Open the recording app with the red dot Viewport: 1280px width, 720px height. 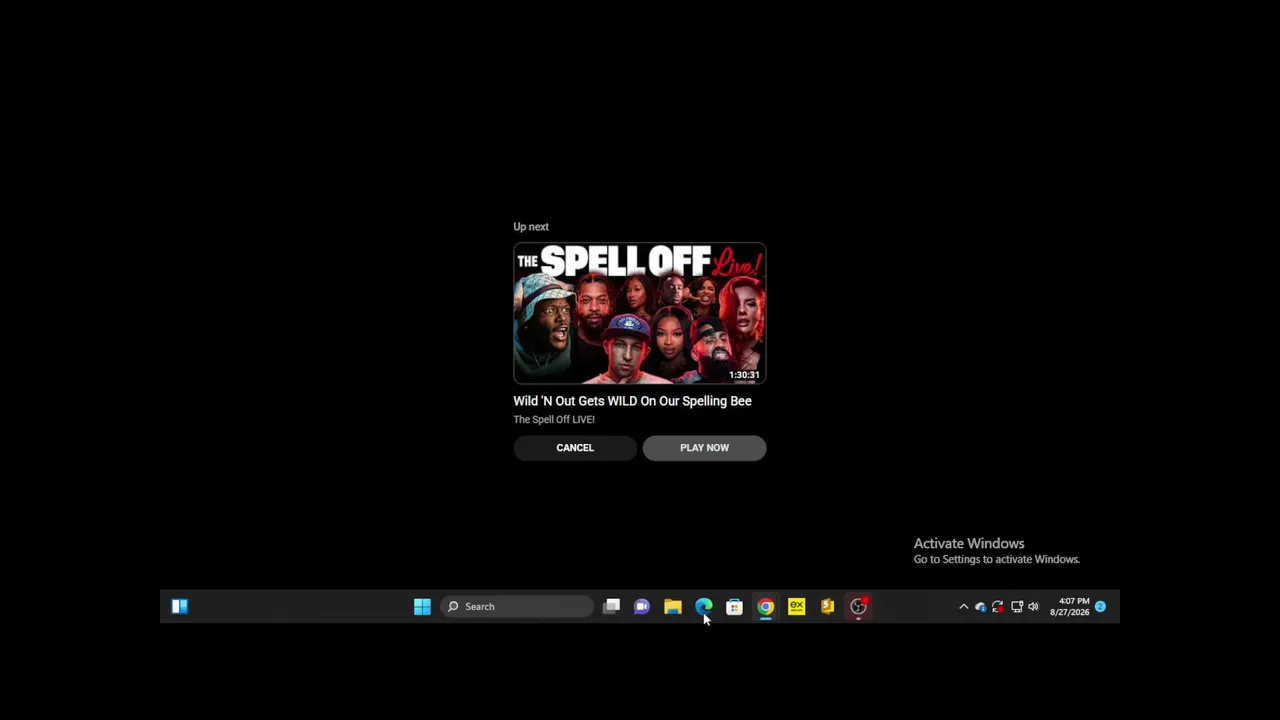click(x=858, y=606)
